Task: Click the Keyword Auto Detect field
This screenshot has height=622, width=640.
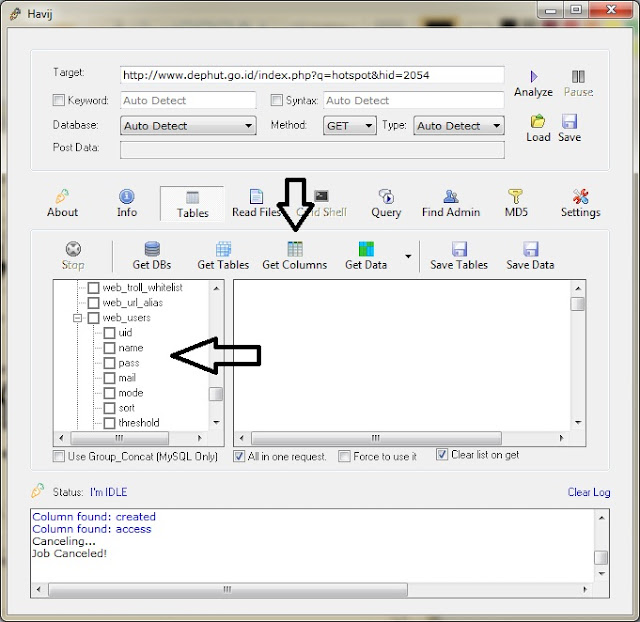Action: pos(188,100)
